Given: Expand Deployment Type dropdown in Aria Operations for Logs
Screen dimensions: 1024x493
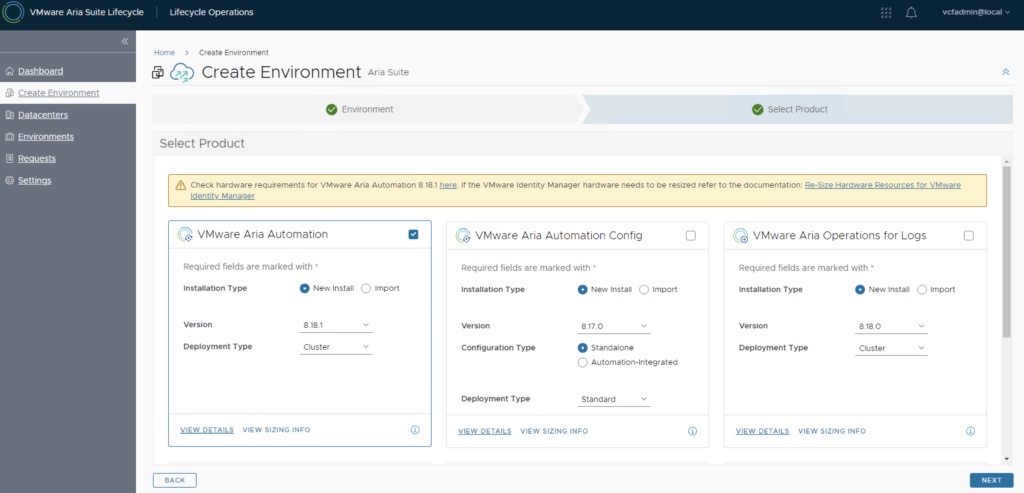Looking at the screenshot, I should [x=892, y=348].
